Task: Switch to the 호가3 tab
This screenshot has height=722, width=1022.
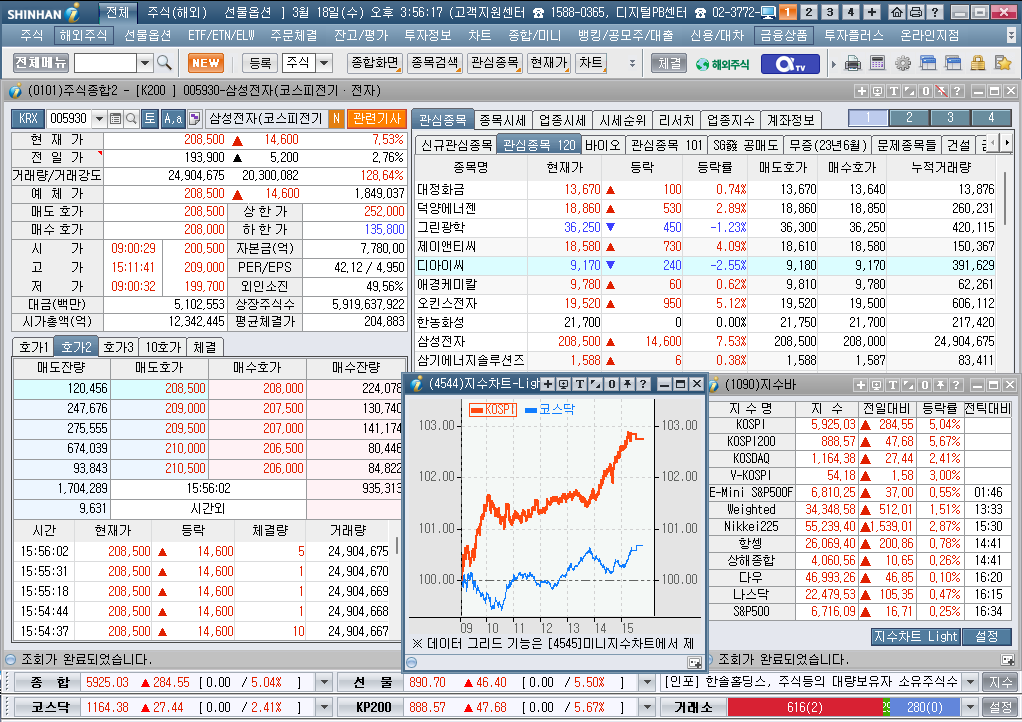Action: (x=119, y=347)
